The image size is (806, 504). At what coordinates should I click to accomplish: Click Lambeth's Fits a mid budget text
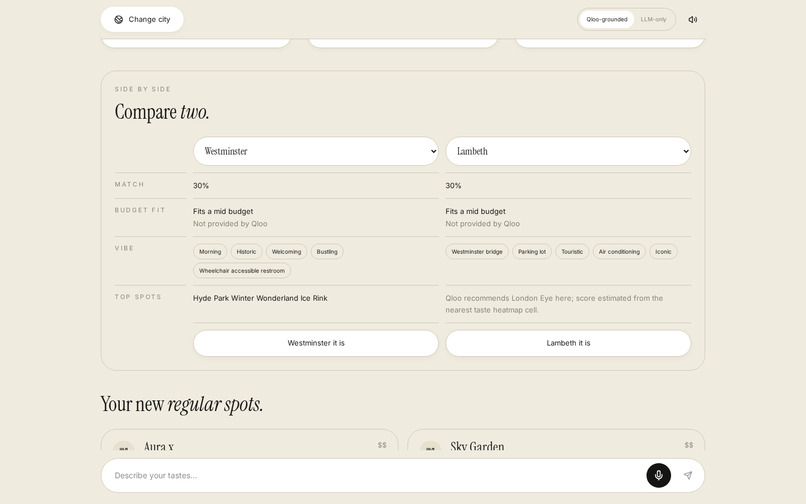point(475,211)
